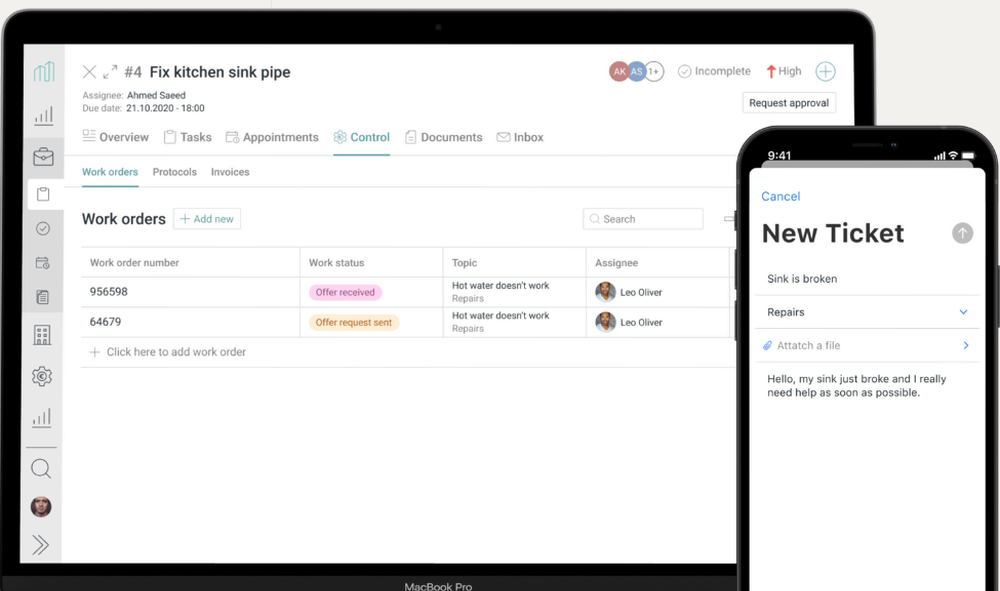Viewport: 1000px width, 591px height.
Task: Open the Inbox tab
Action: pyautogui.click(x=520, y=137)
